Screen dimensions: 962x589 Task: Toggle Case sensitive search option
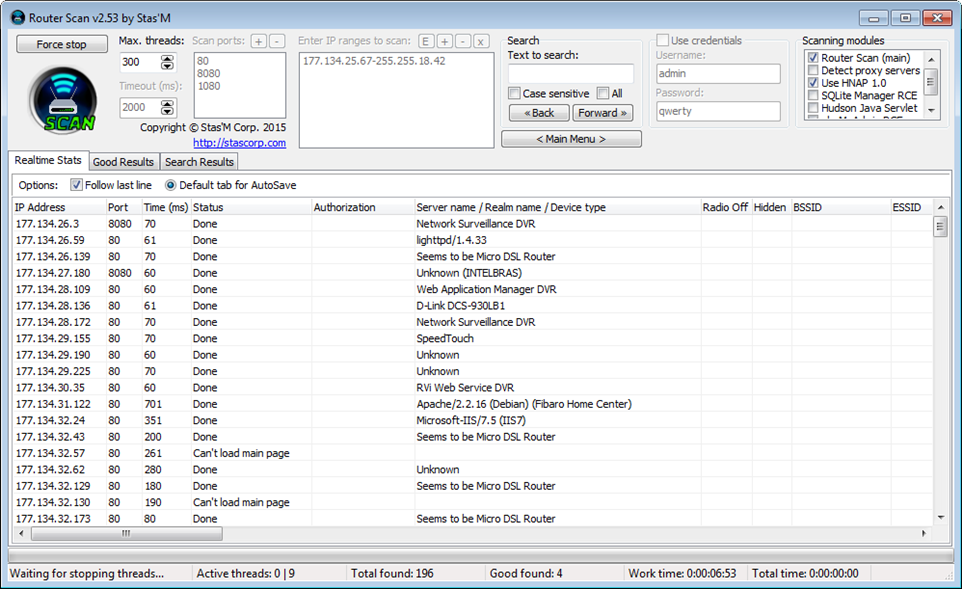(514, 93)
